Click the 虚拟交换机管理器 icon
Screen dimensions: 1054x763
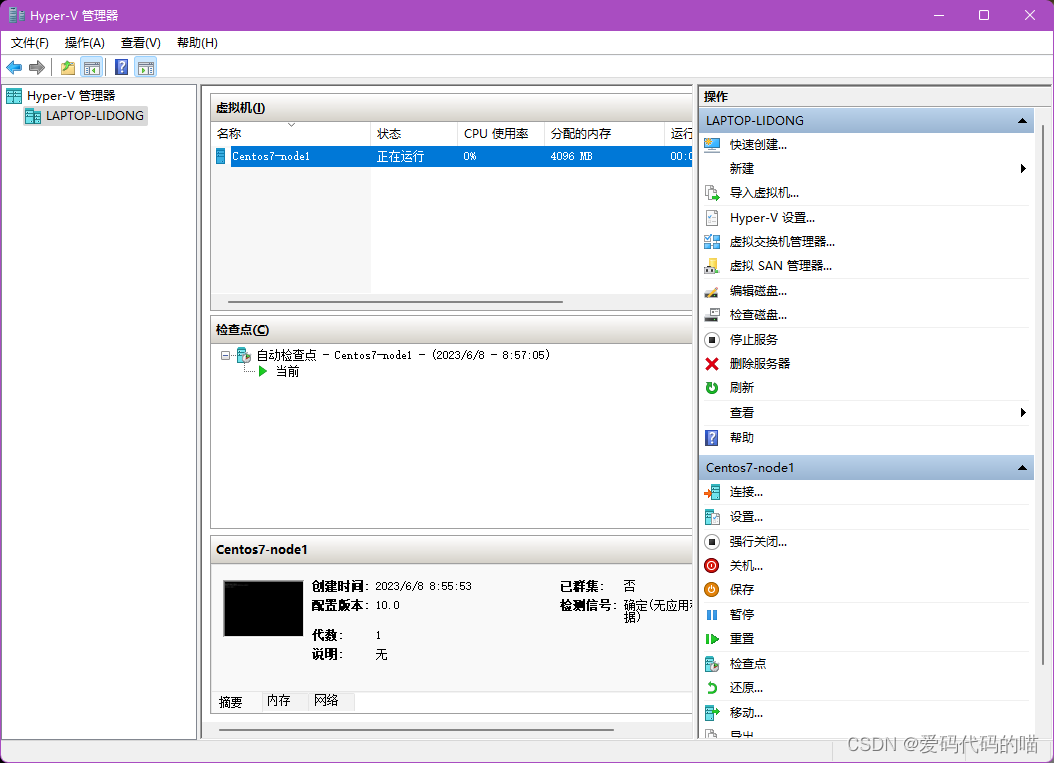point(712,241)
